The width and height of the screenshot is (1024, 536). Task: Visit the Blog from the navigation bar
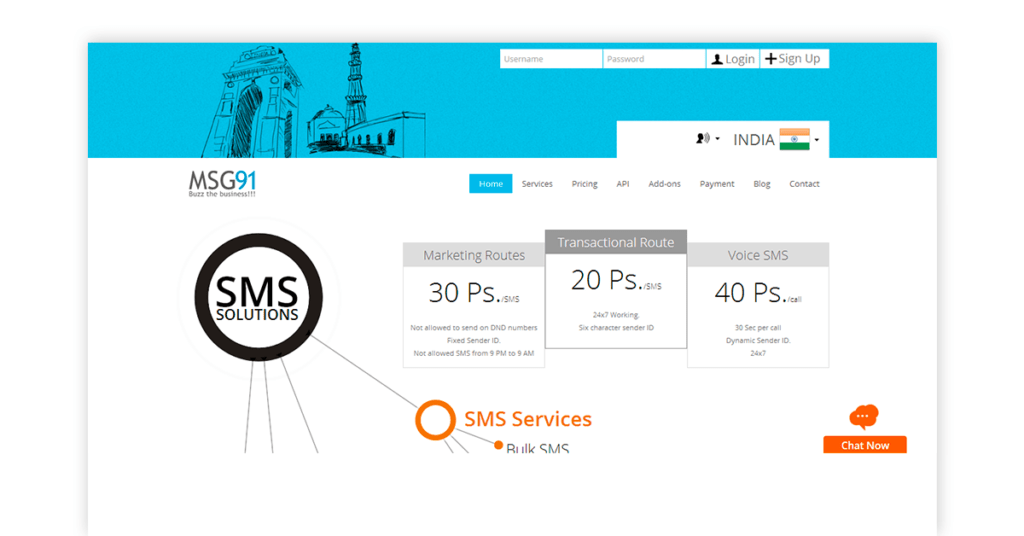(x=762, y=184)
